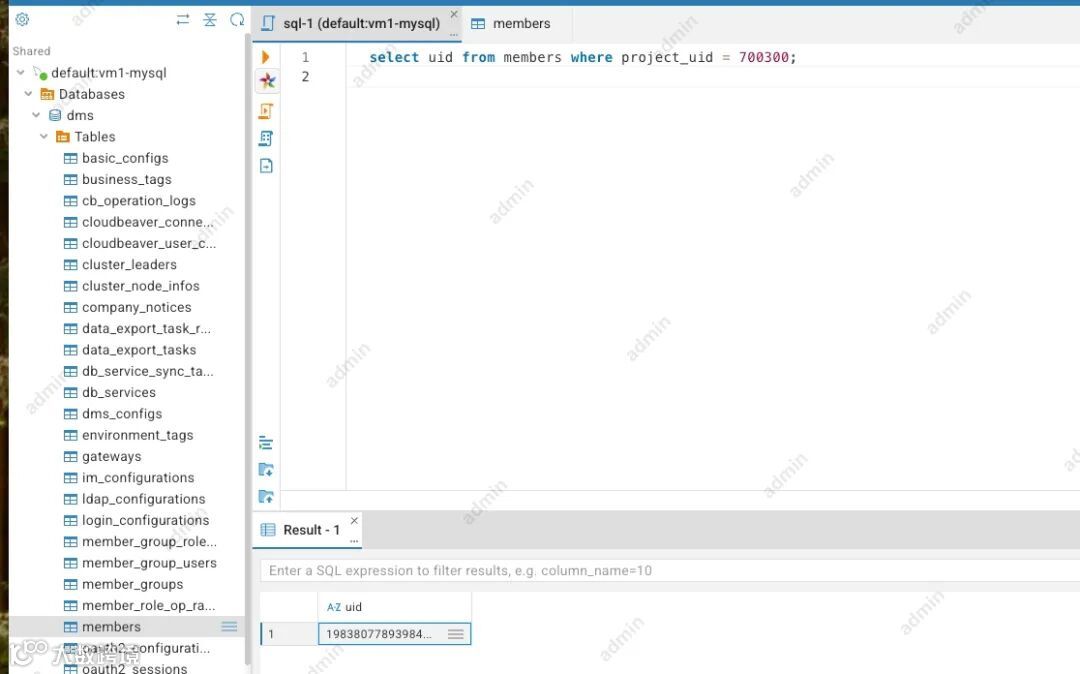Select the members table in tree
The image size is (1080, 674).
point(112,627)
